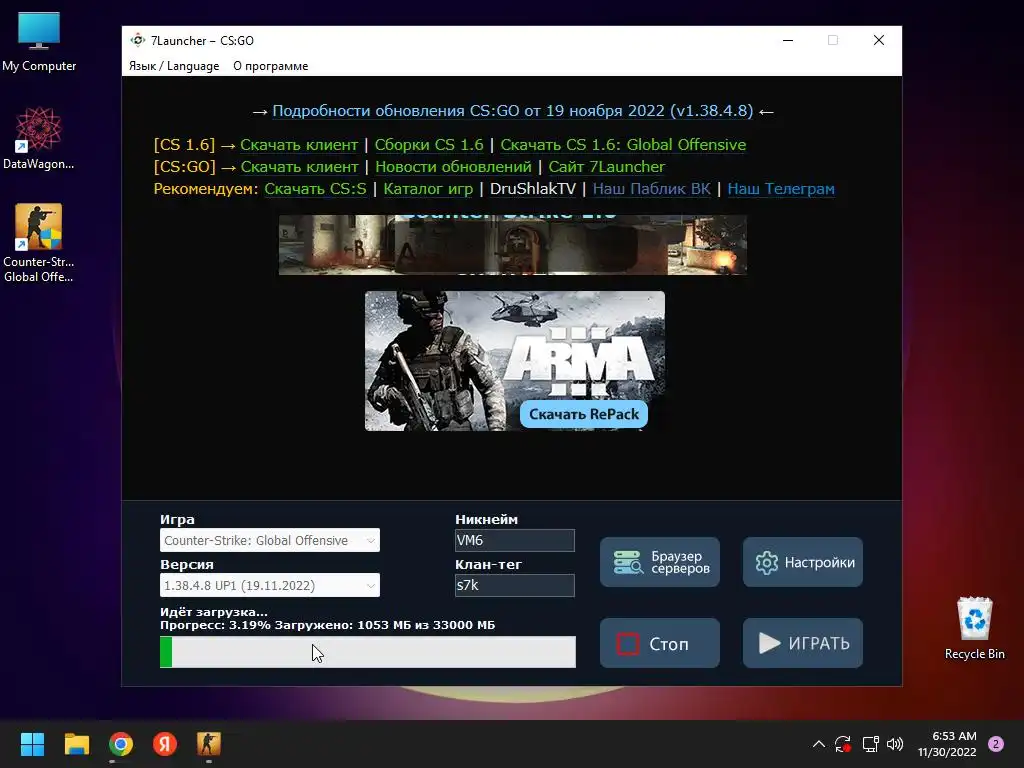Click the Скачать RePack button

tap(584, 414)
